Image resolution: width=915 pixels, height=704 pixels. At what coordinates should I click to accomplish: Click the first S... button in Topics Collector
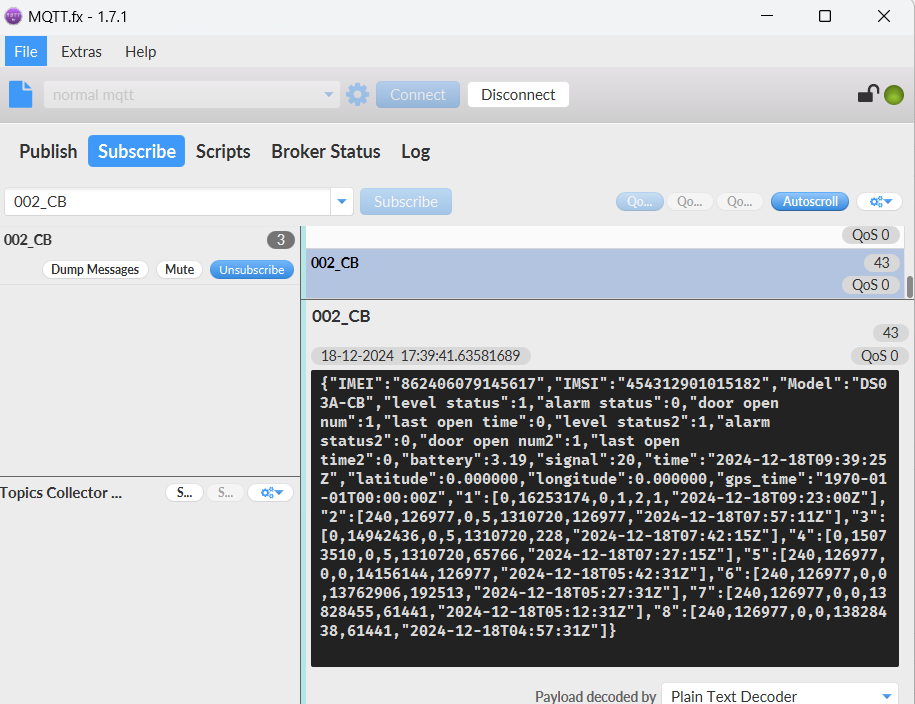coord(184,493)
